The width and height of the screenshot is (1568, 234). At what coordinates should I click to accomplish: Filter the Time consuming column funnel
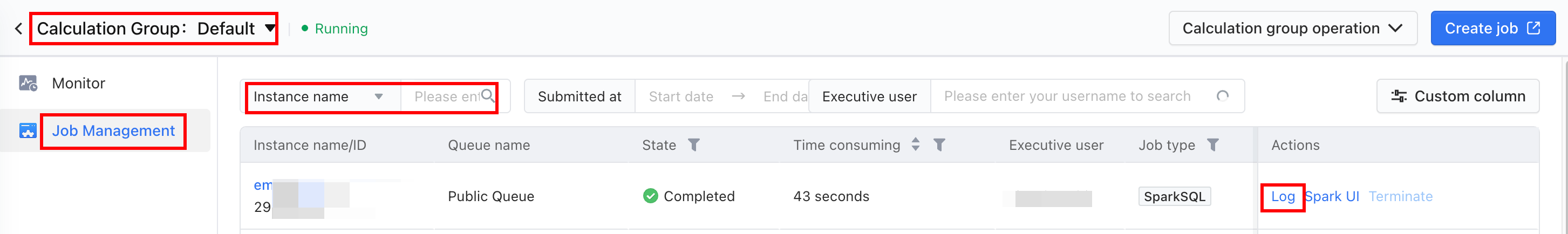939,144
